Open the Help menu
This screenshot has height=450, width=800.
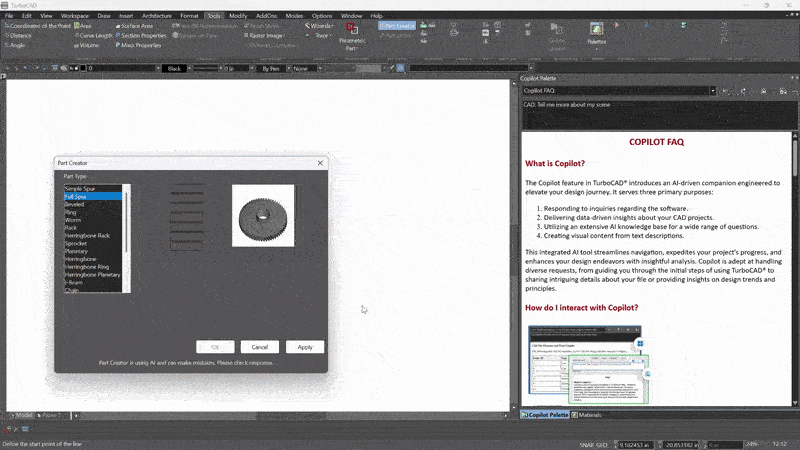(x=376, y=16)
